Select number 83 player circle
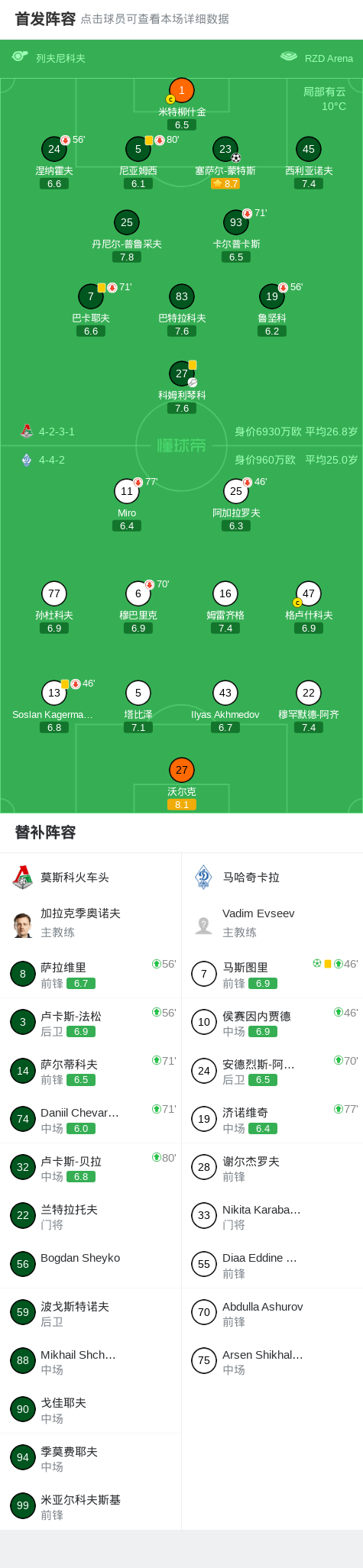Screen dimensions: 363x1568 pyautogui.click(x=181, y=296)
